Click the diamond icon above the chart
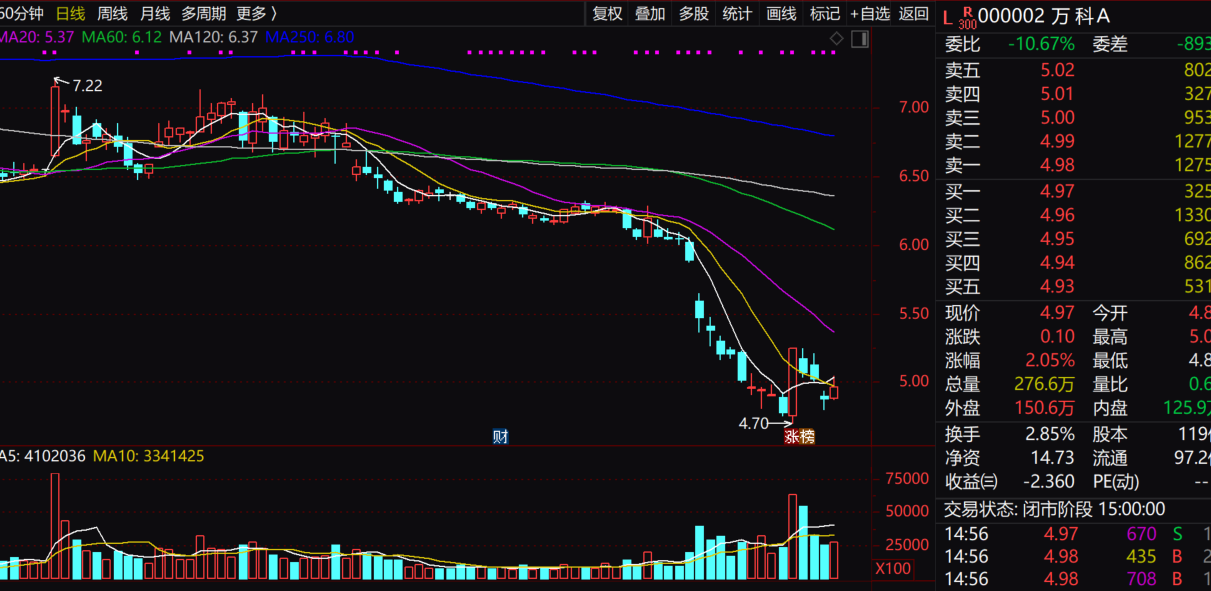Screen dimensions: 1211x591 [836, 38]
